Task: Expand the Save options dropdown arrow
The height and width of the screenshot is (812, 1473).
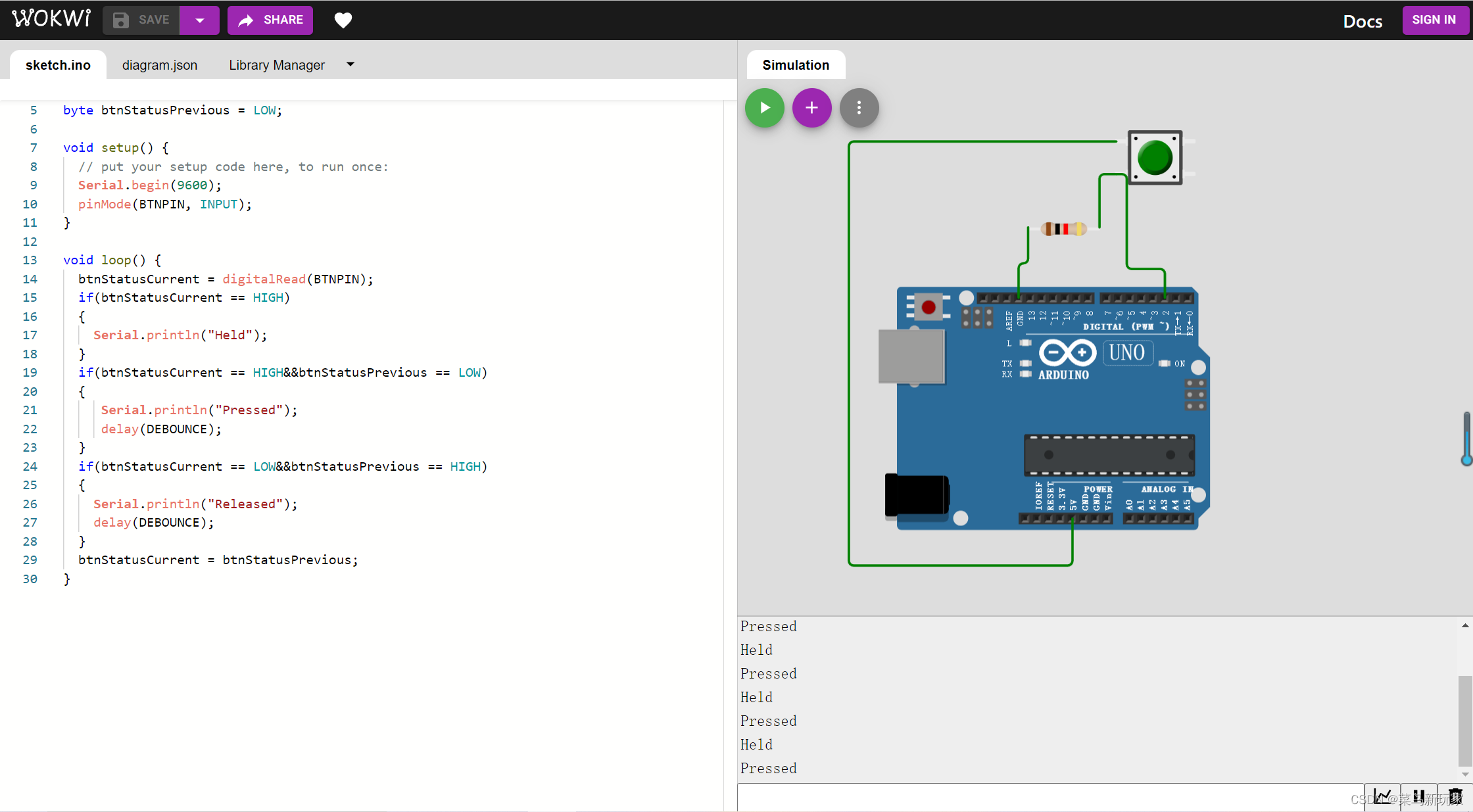Action: point(199,20)
